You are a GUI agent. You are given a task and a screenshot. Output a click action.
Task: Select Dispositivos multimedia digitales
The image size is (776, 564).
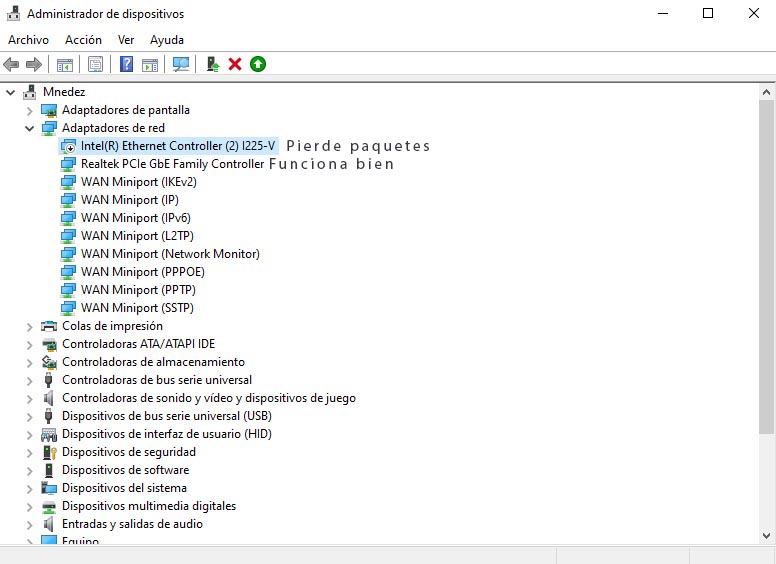149,506
